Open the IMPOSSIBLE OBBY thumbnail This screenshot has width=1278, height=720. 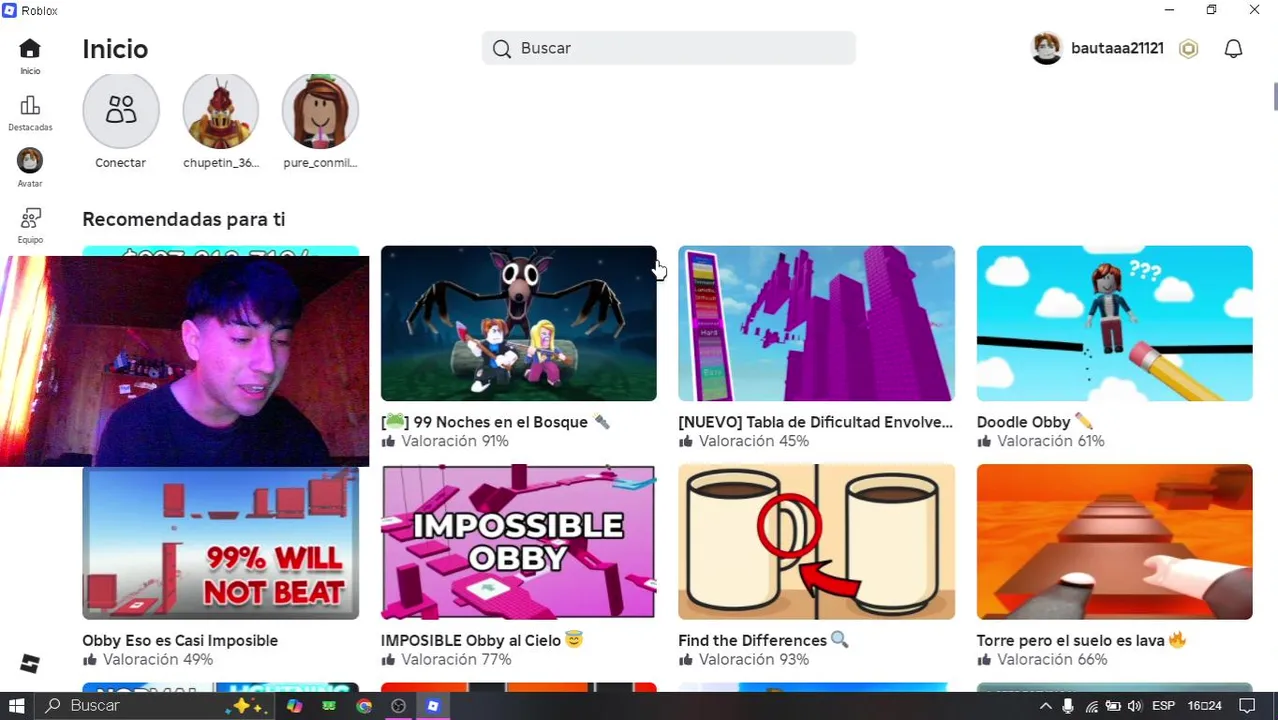[518, 542]
